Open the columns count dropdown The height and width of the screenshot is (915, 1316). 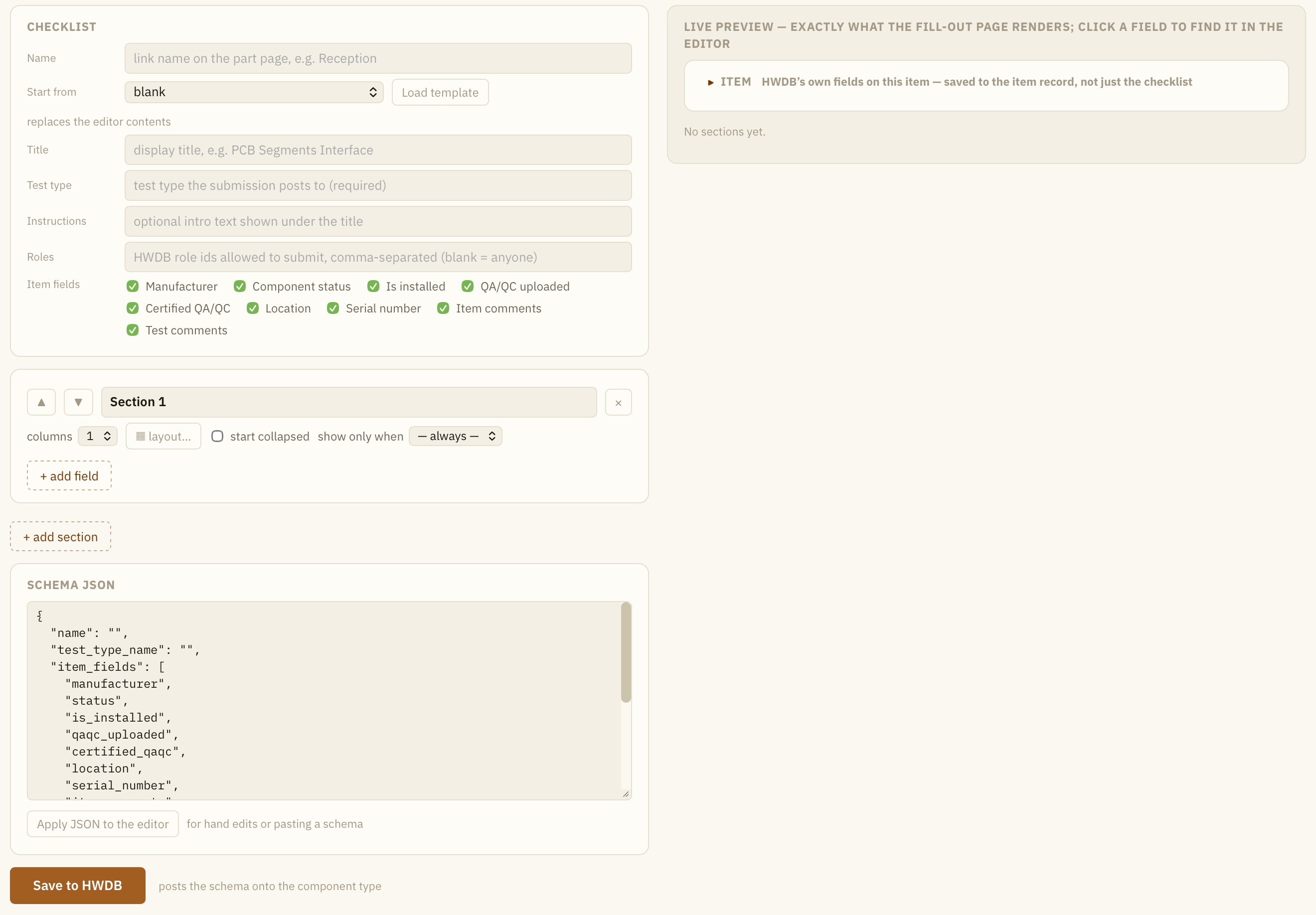point(98,437)
